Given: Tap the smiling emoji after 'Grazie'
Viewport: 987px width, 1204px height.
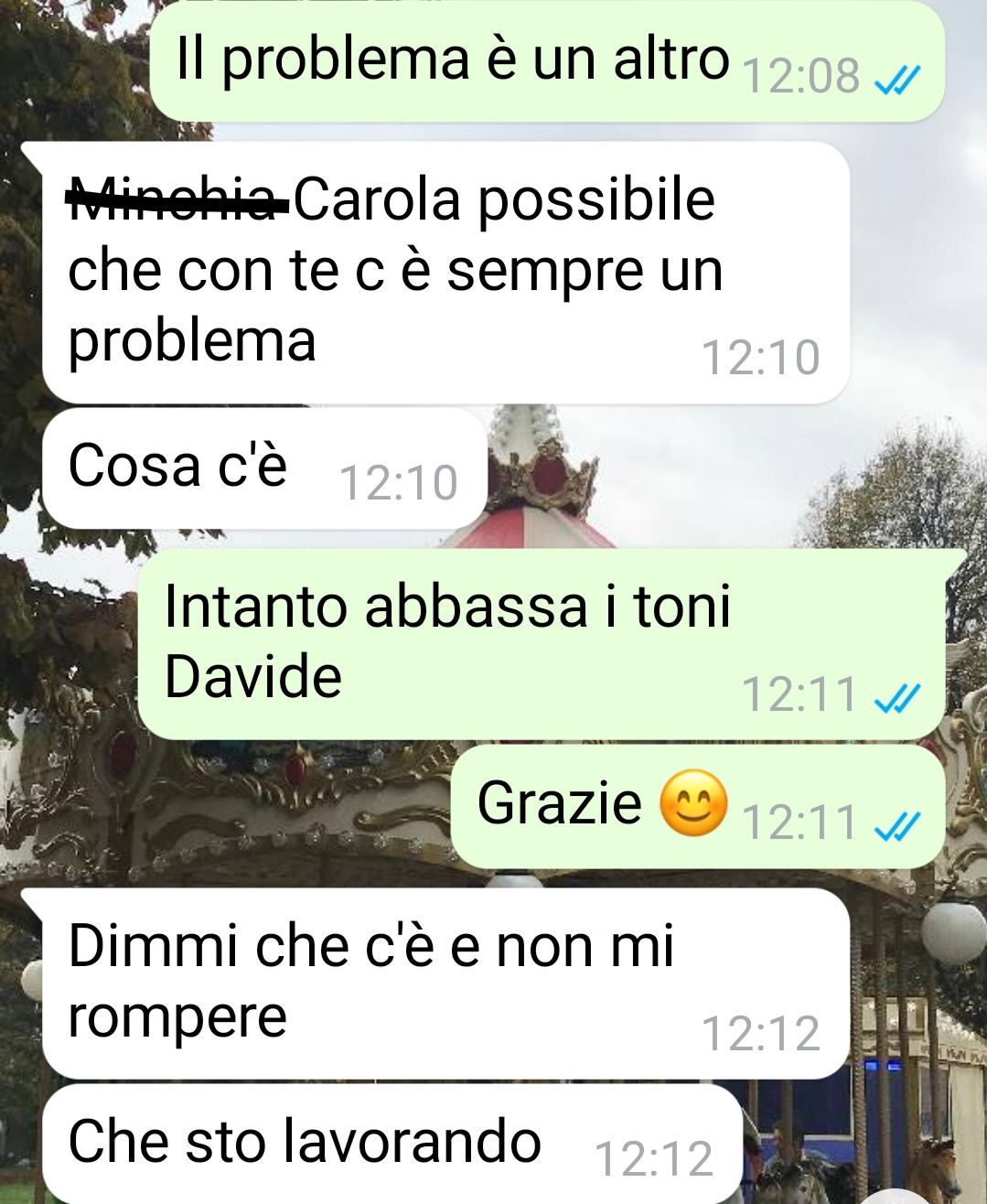Looking at the screenshot, I should coord(693,804).
